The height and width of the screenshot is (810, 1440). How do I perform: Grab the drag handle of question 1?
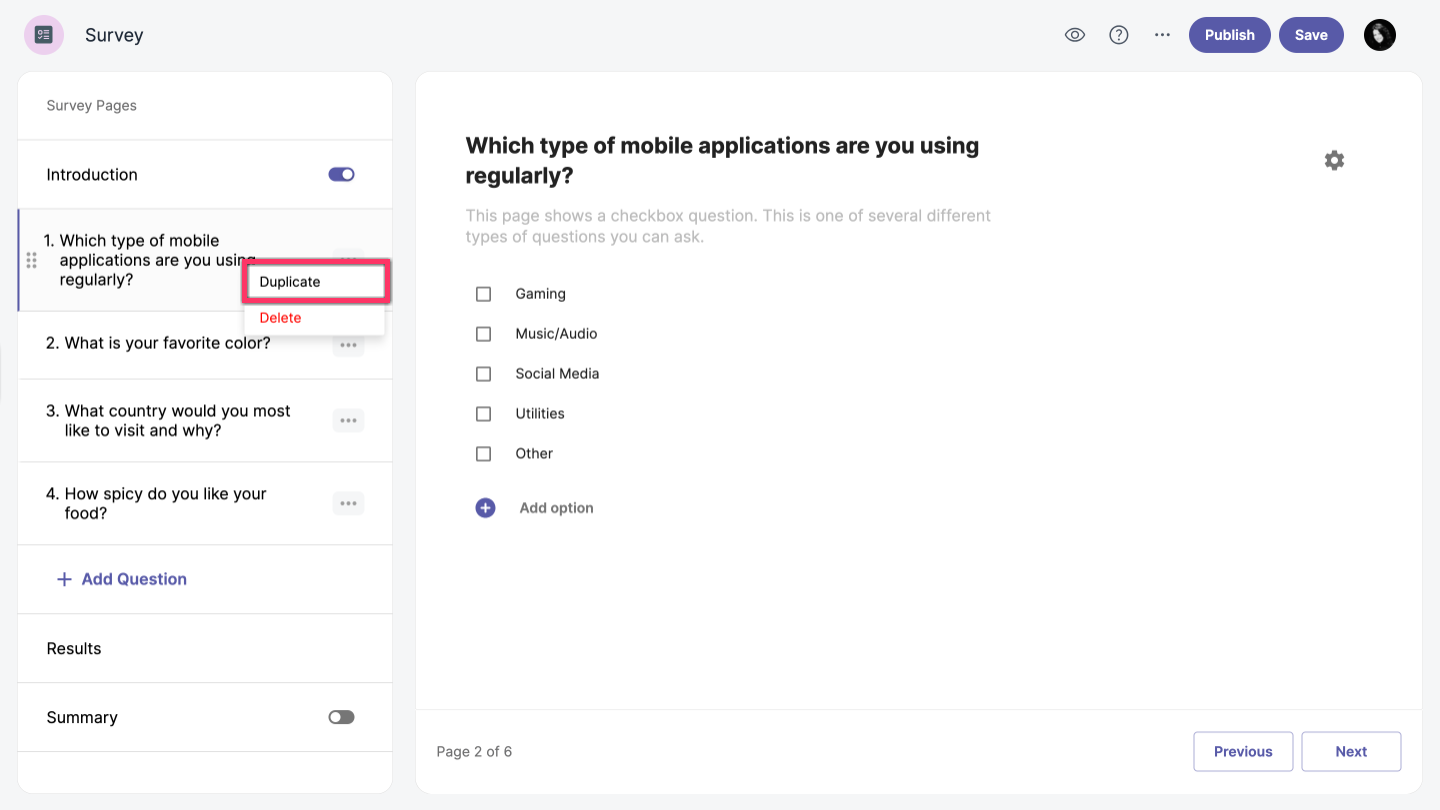pos(31,260)
